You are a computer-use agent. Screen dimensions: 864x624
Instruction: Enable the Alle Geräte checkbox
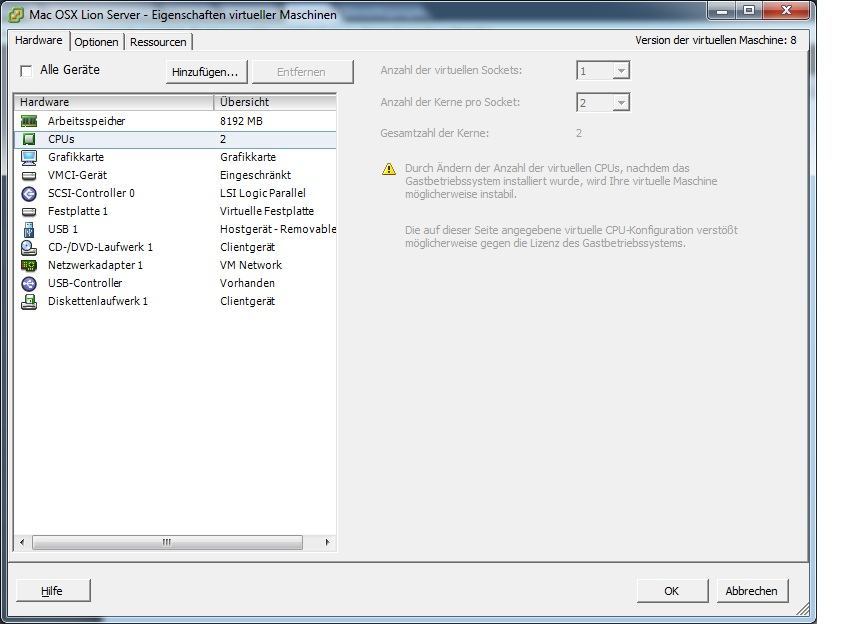(x=26, y=71)
